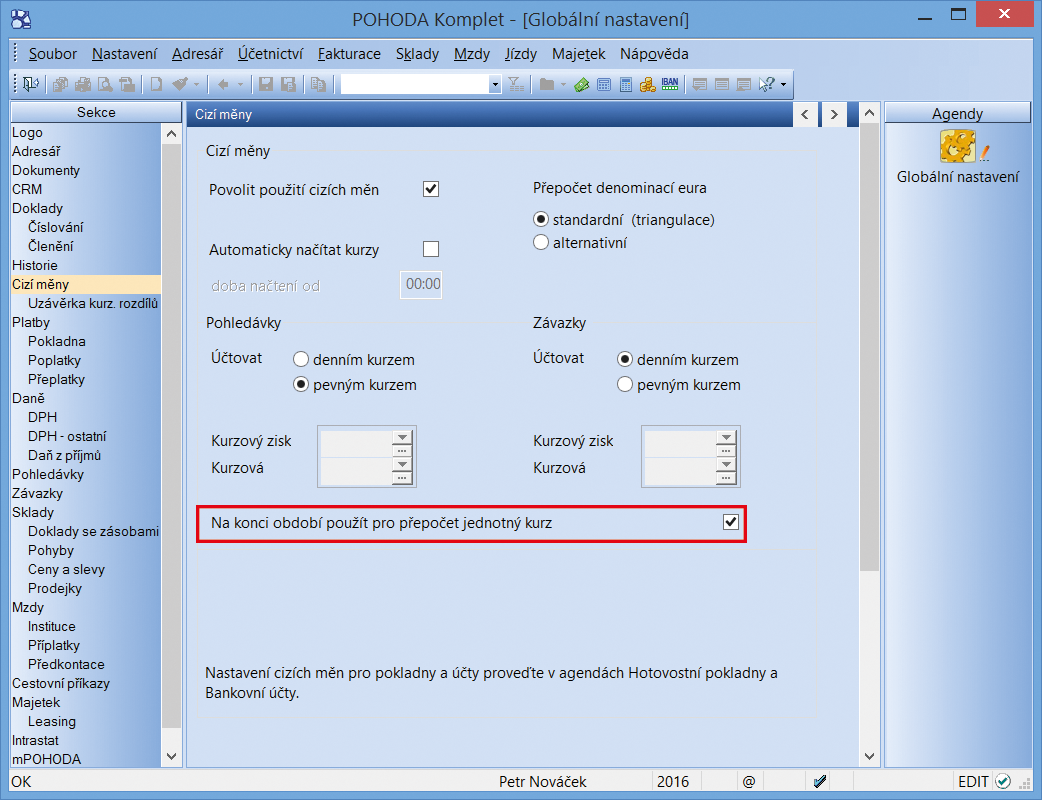Select pevným kurzem under Závazky
The width and height of the screenshot is (1042, 800).
click(625, 385)
